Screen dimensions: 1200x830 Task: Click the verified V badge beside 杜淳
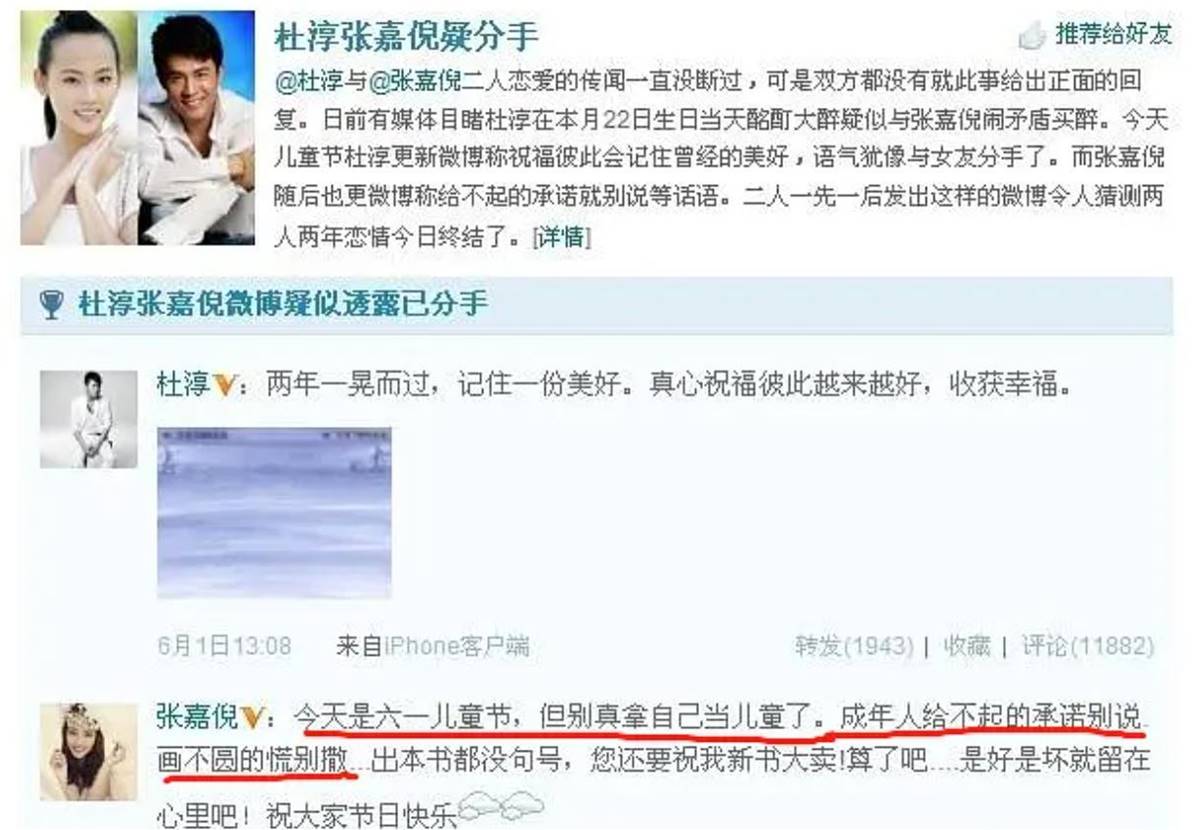(x=223, y=386)
